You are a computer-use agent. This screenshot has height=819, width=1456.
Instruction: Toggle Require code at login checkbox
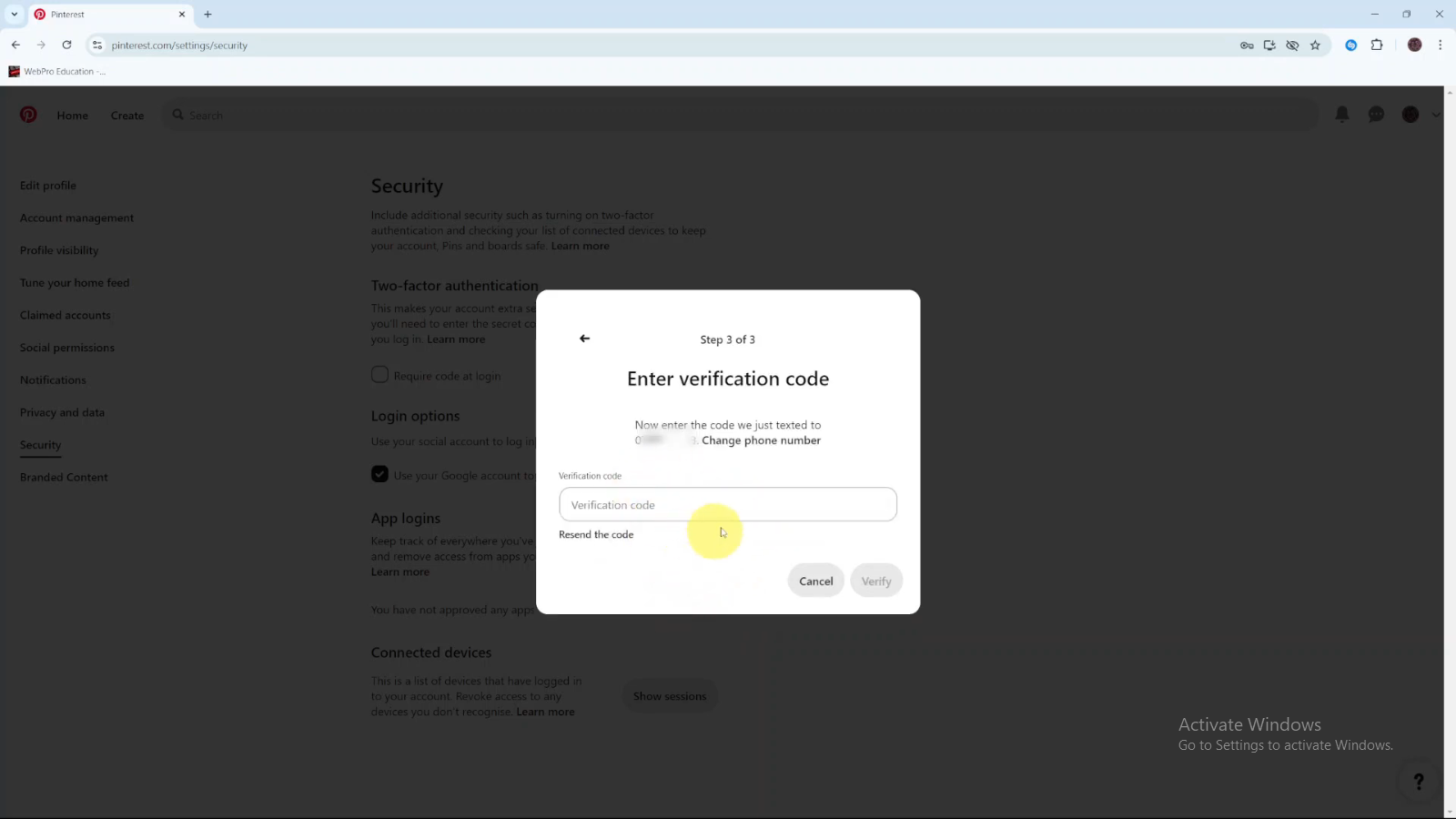coord(379,375)
